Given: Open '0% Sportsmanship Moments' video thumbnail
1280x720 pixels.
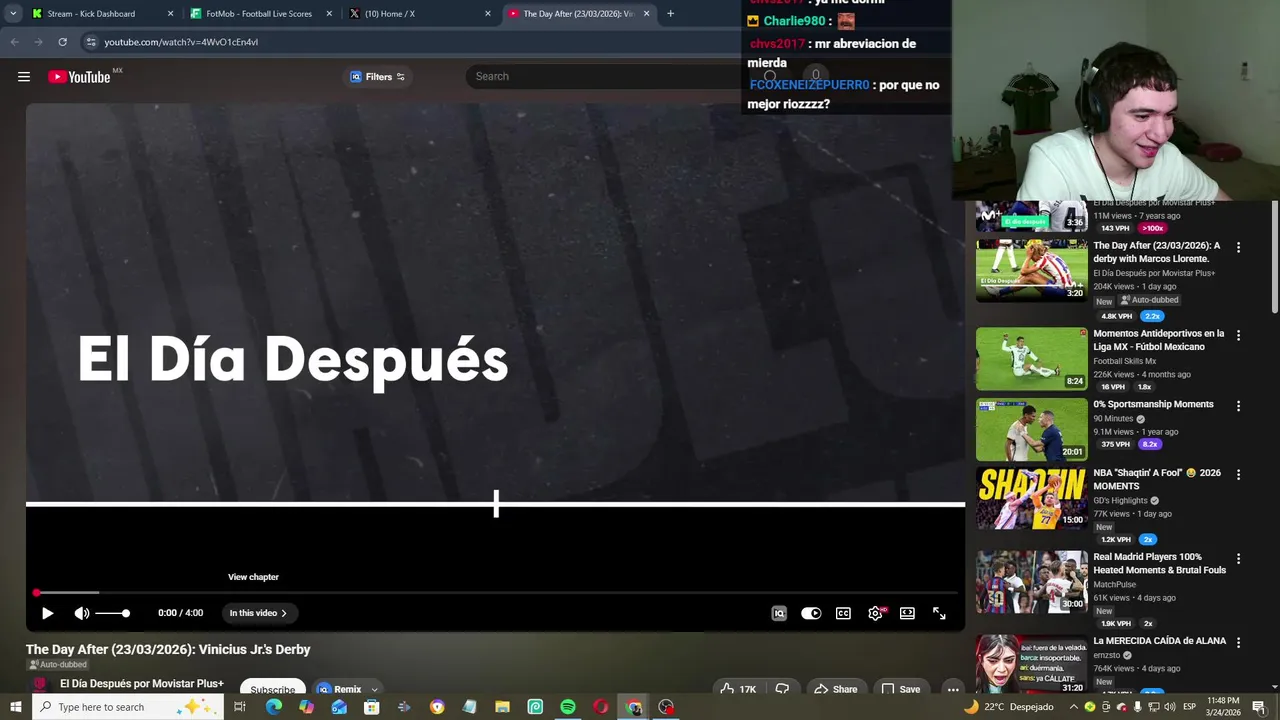Looking at the screenshot, I should click(x=1031, y=429).
